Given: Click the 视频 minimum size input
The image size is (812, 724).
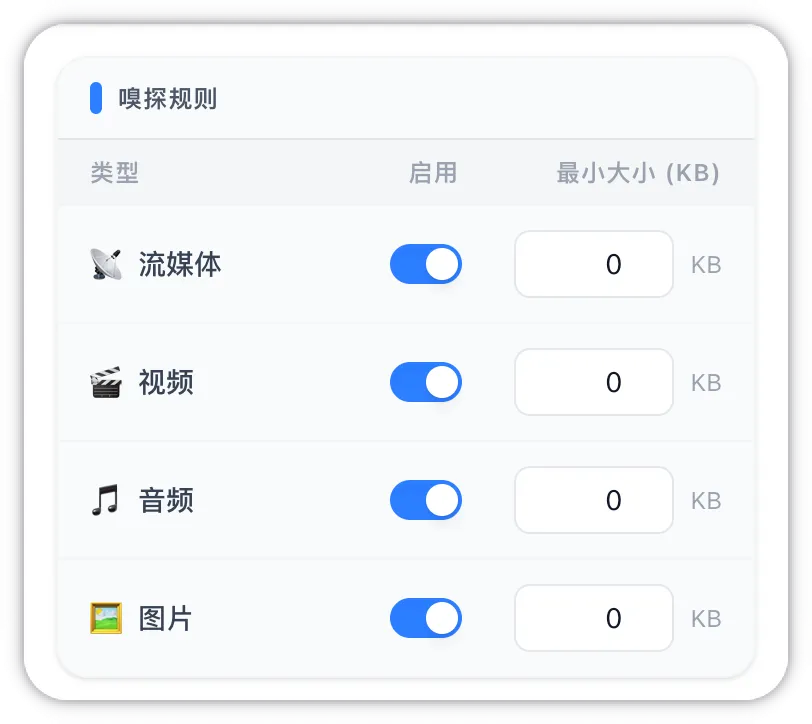Looking at the screenshot, I should coord(594,382).
